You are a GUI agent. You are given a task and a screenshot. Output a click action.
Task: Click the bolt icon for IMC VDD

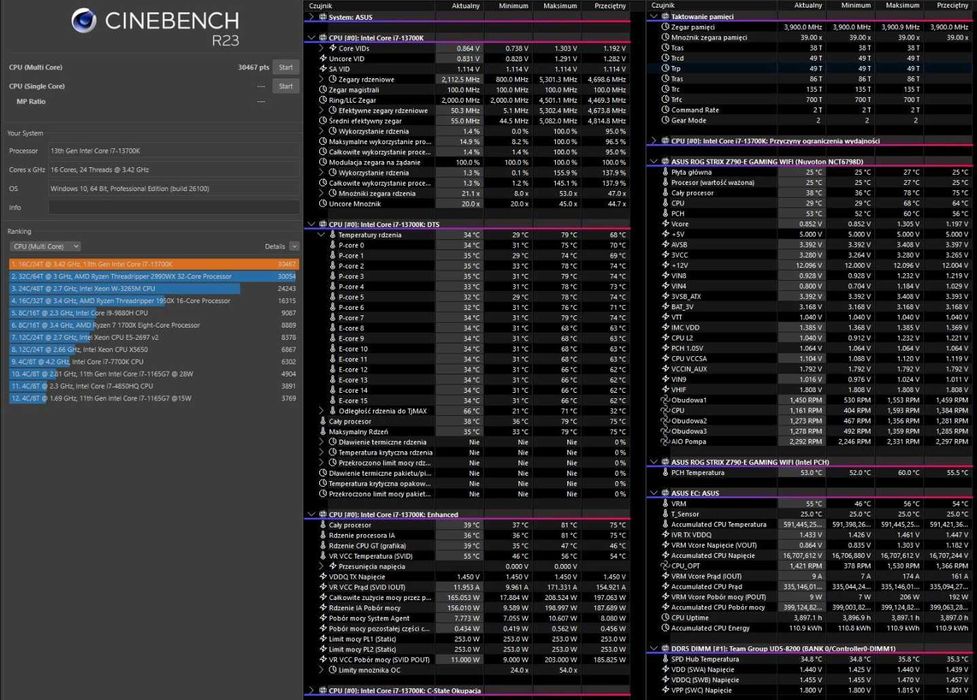click(x=665, y=327)
